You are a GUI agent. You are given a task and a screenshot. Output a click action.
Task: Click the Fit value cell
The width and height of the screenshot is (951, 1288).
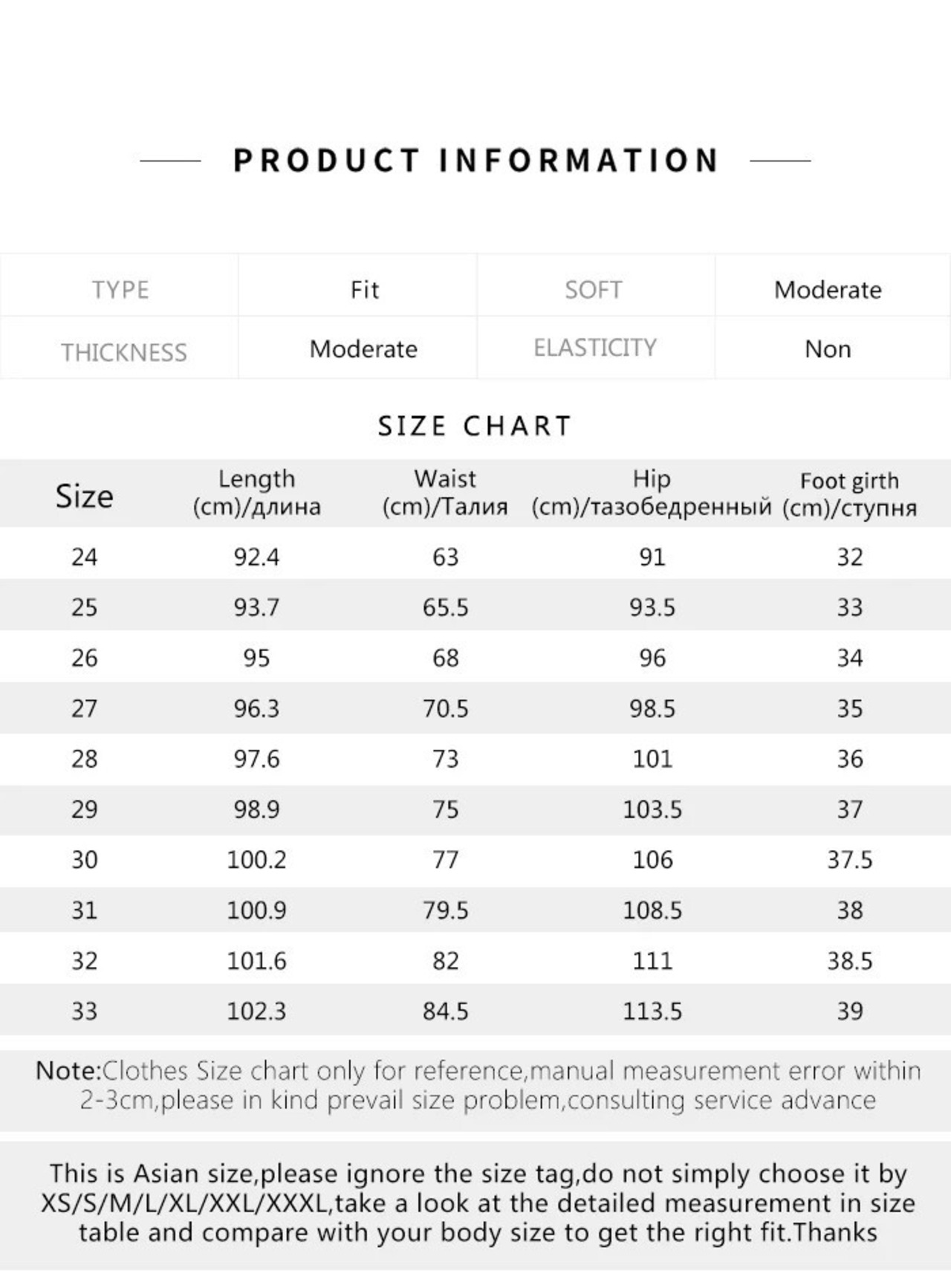tap(364, 289)
